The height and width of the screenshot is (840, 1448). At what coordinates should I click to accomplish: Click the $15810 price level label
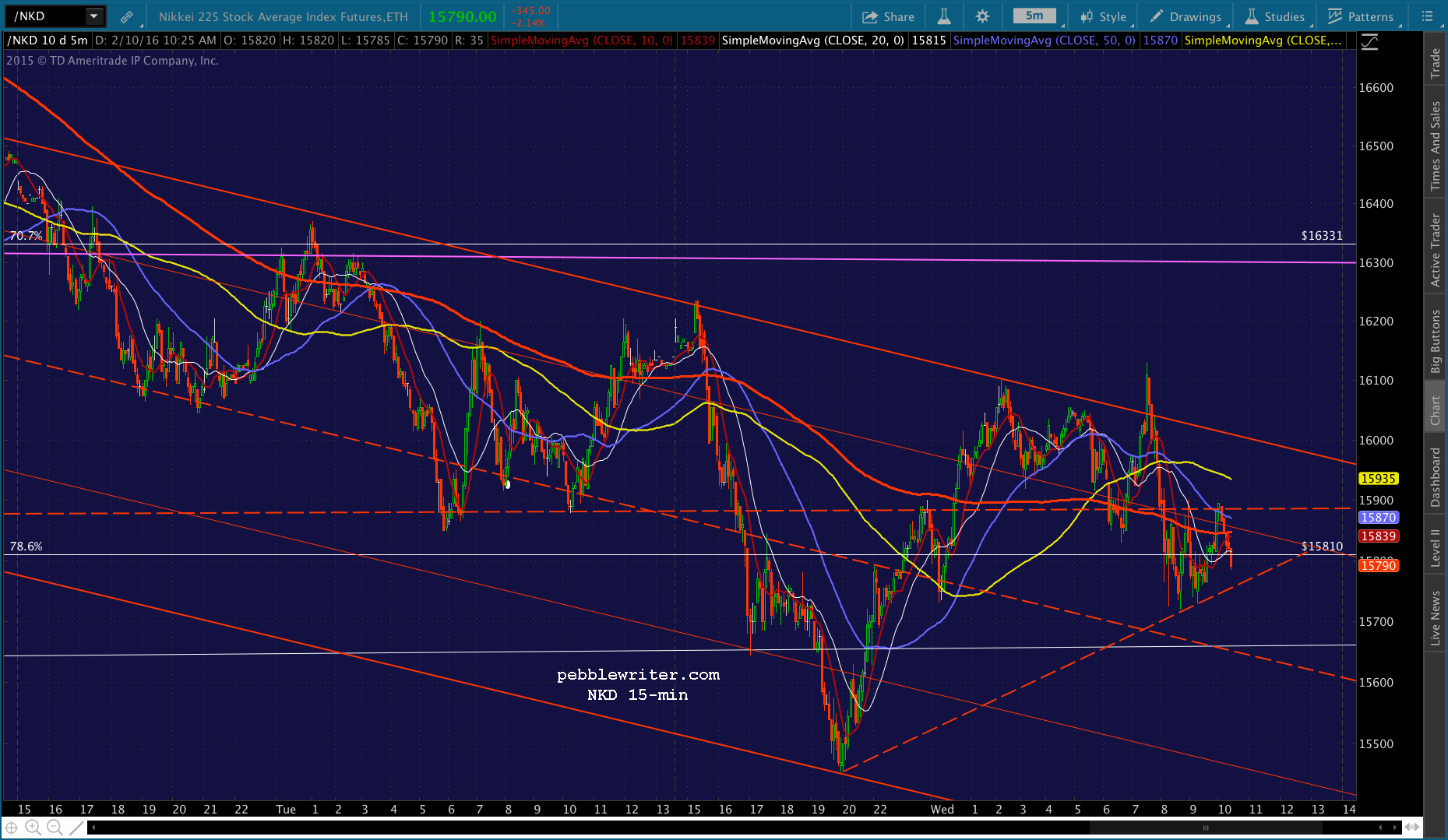click(1322, 547)
